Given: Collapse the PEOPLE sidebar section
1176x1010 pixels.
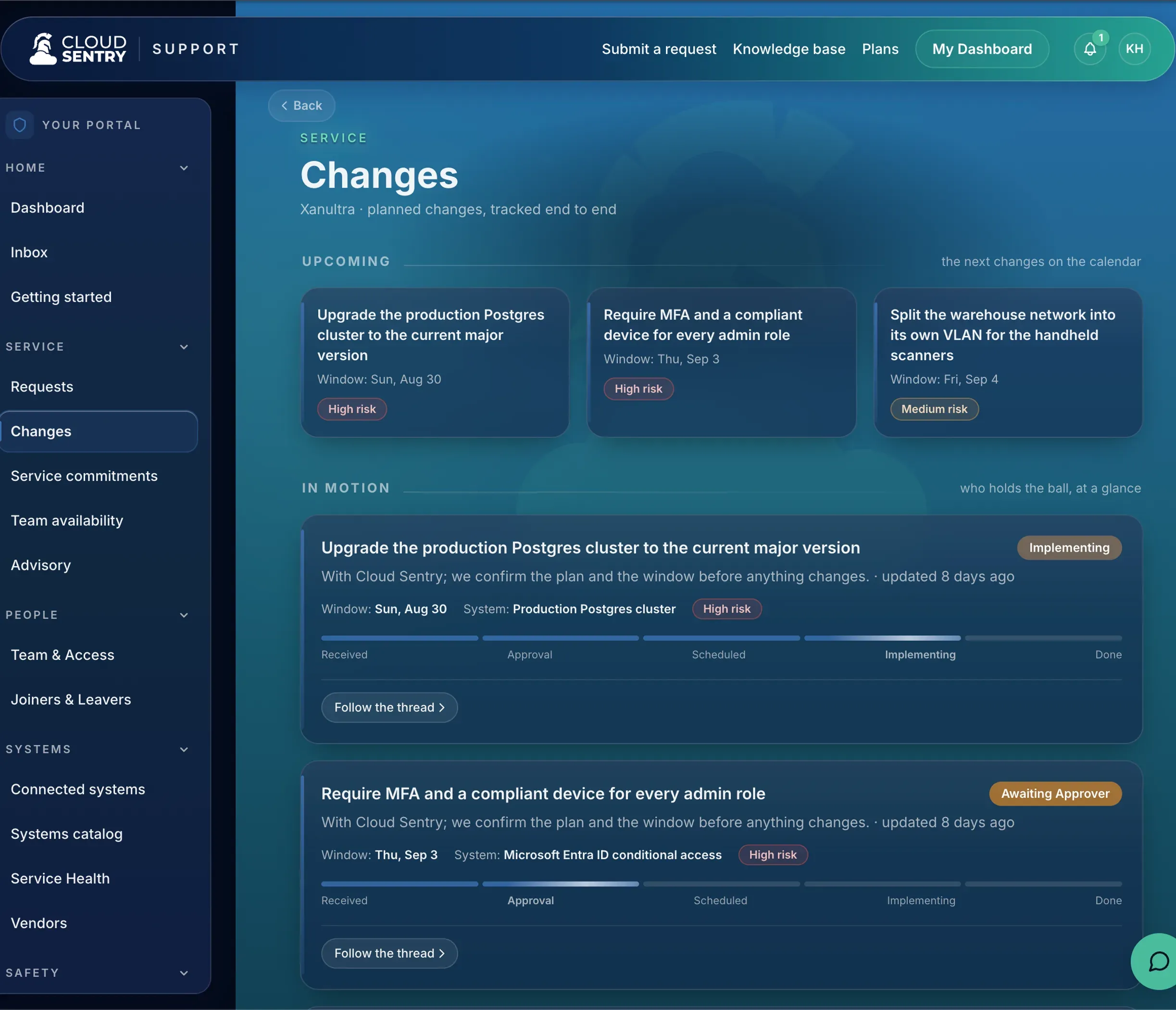Looking at the screenshot, I should click(x=184, y=616).
